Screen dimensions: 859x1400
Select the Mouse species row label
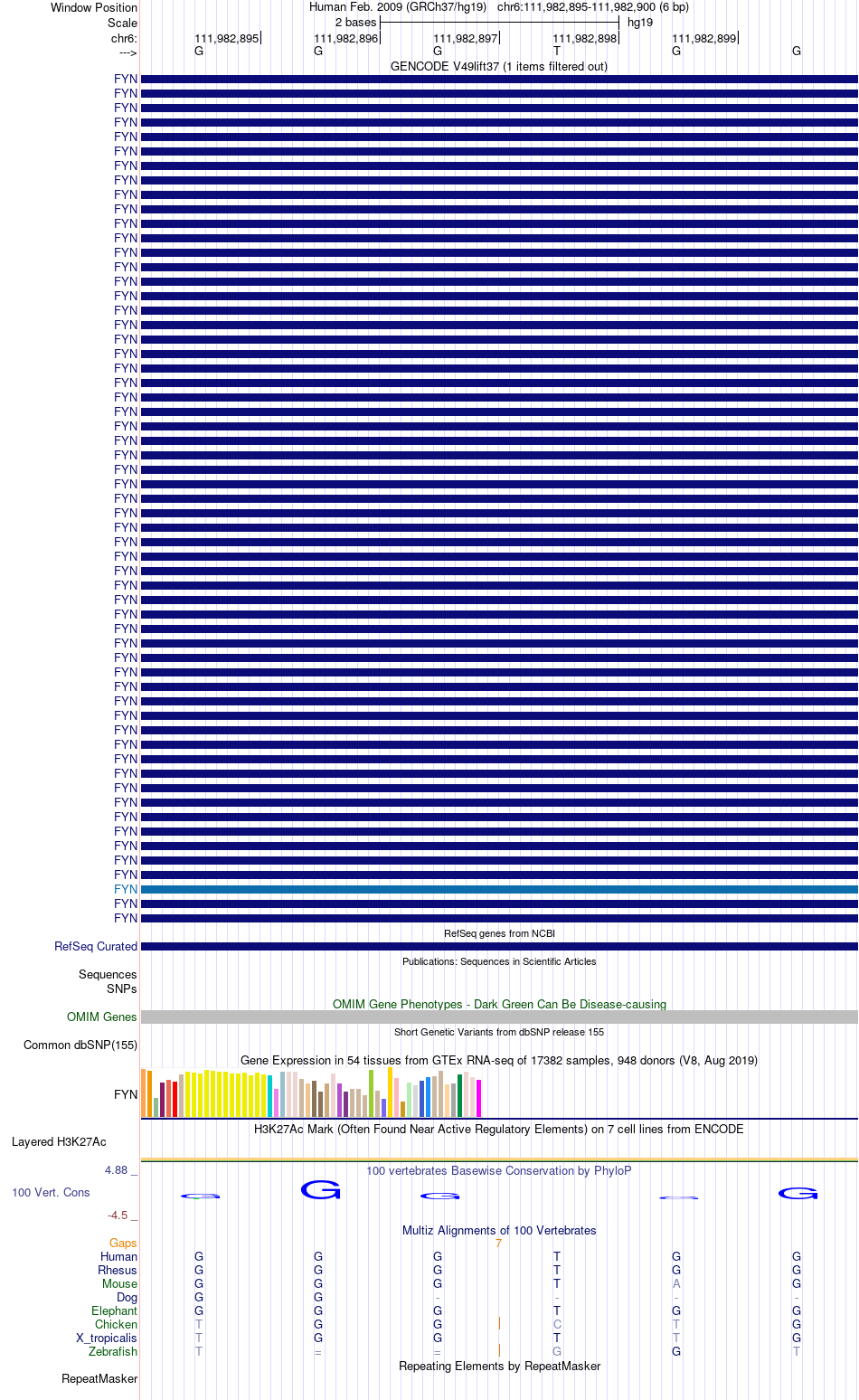pos(119,1283)
